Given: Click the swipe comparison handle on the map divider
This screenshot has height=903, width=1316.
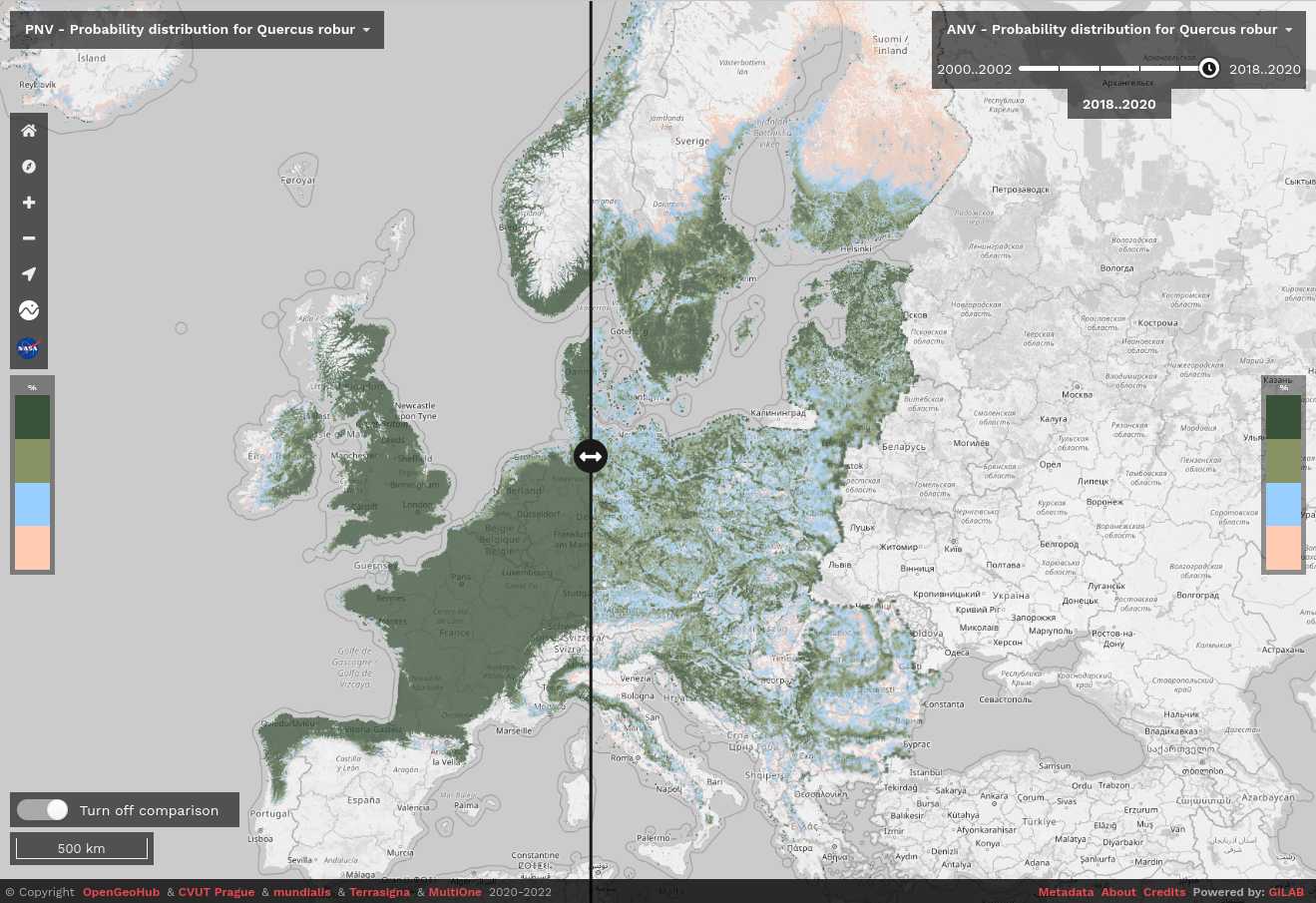Looking at the screenshot, I should tap(590, 456).
